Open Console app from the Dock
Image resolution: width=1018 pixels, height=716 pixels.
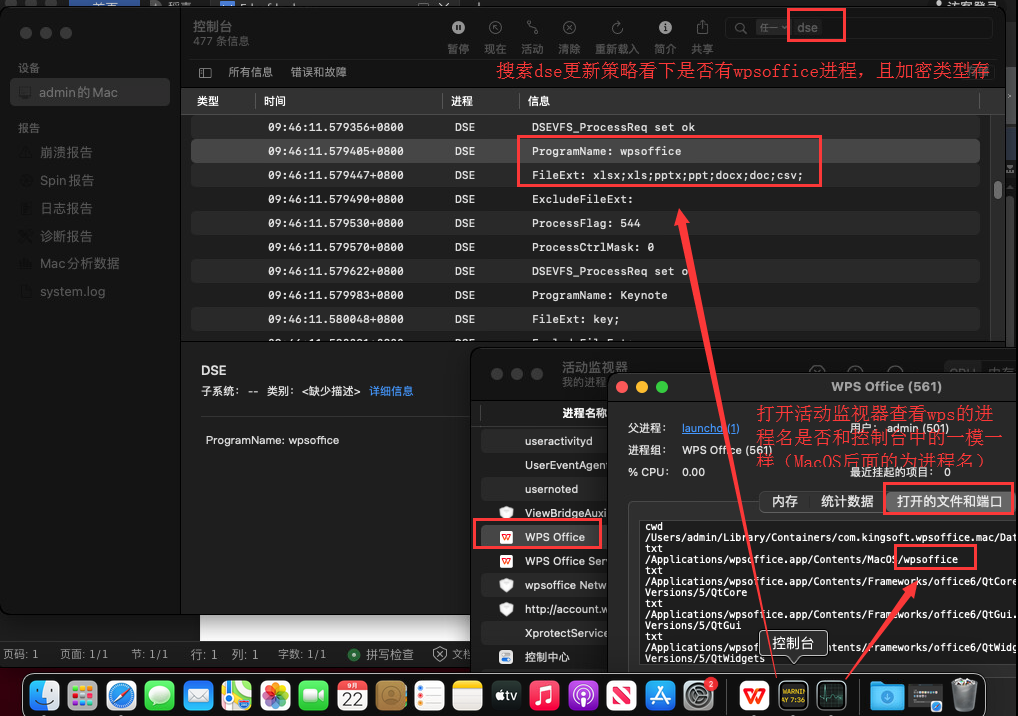tap(793, 696)
